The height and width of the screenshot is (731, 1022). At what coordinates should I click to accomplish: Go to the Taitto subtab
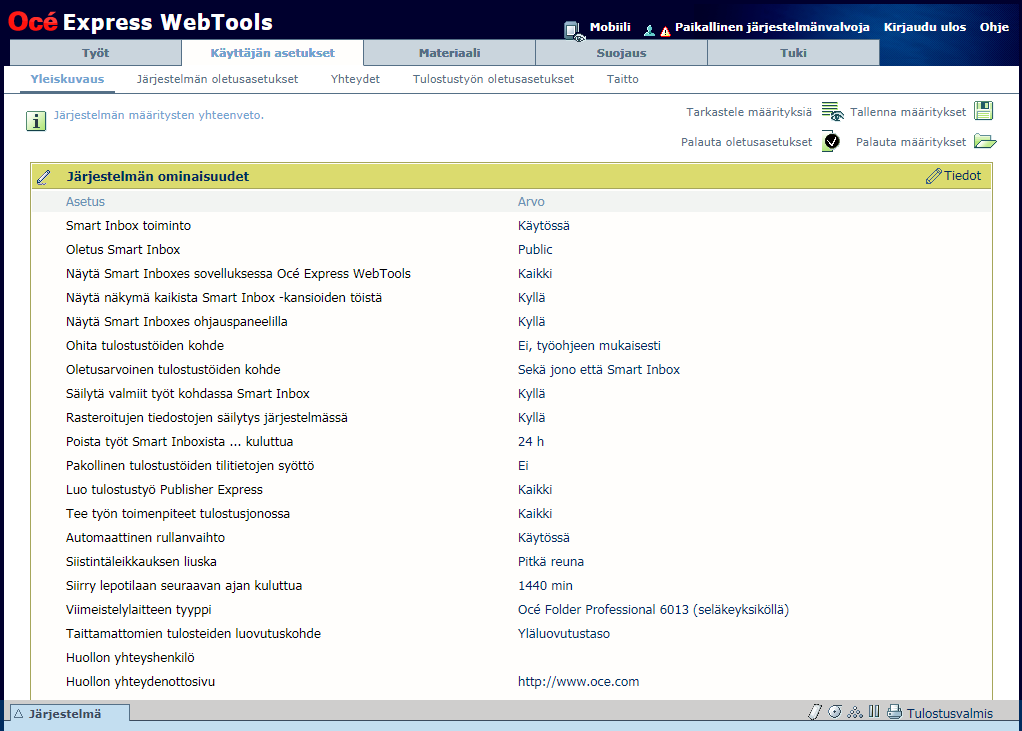[622, 79]
